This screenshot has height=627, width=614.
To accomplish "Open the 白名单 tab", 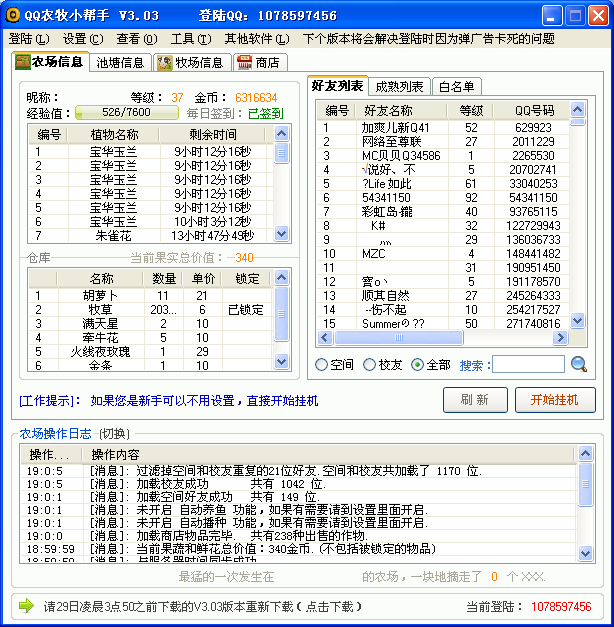I will click(x=456, y=87).
